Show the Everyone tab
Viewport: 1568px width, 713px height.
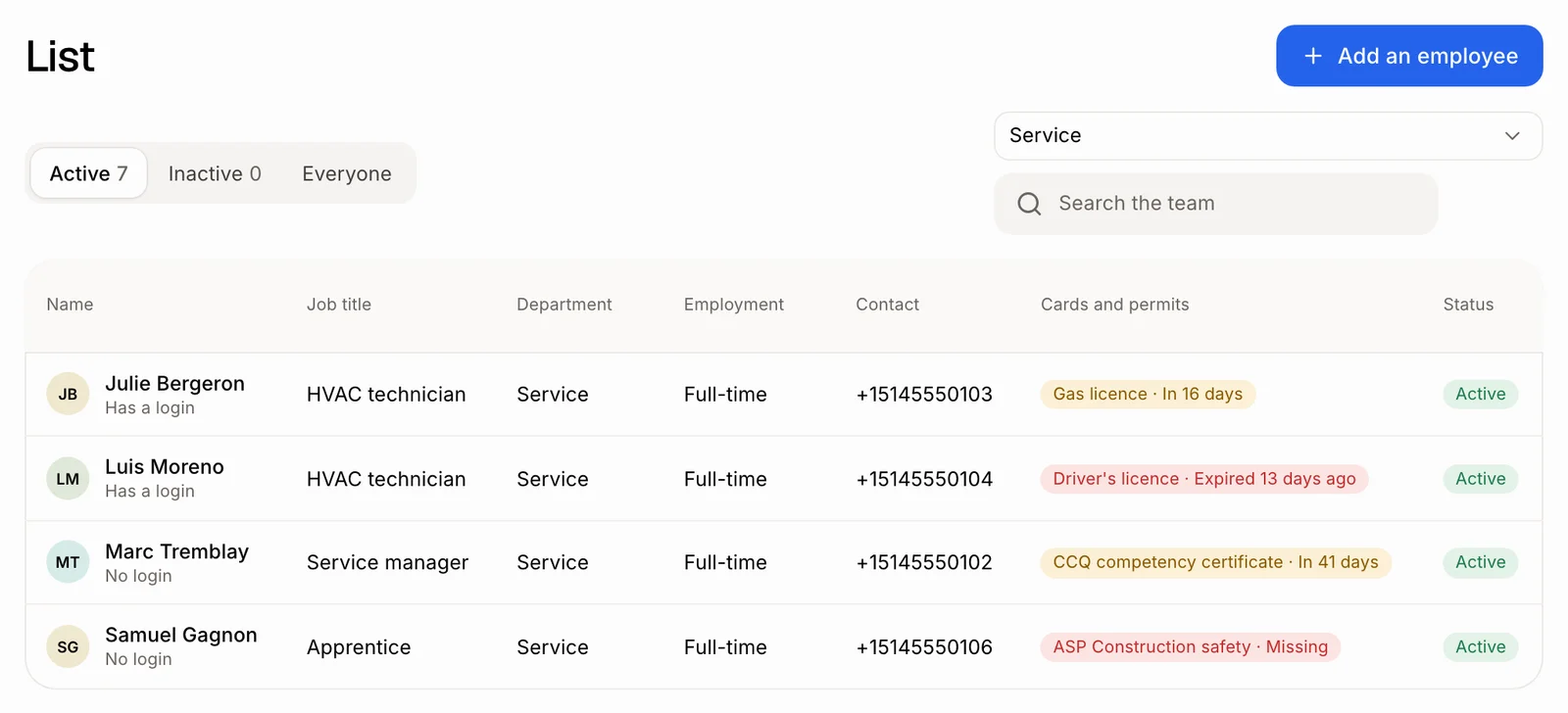point(347,173)
